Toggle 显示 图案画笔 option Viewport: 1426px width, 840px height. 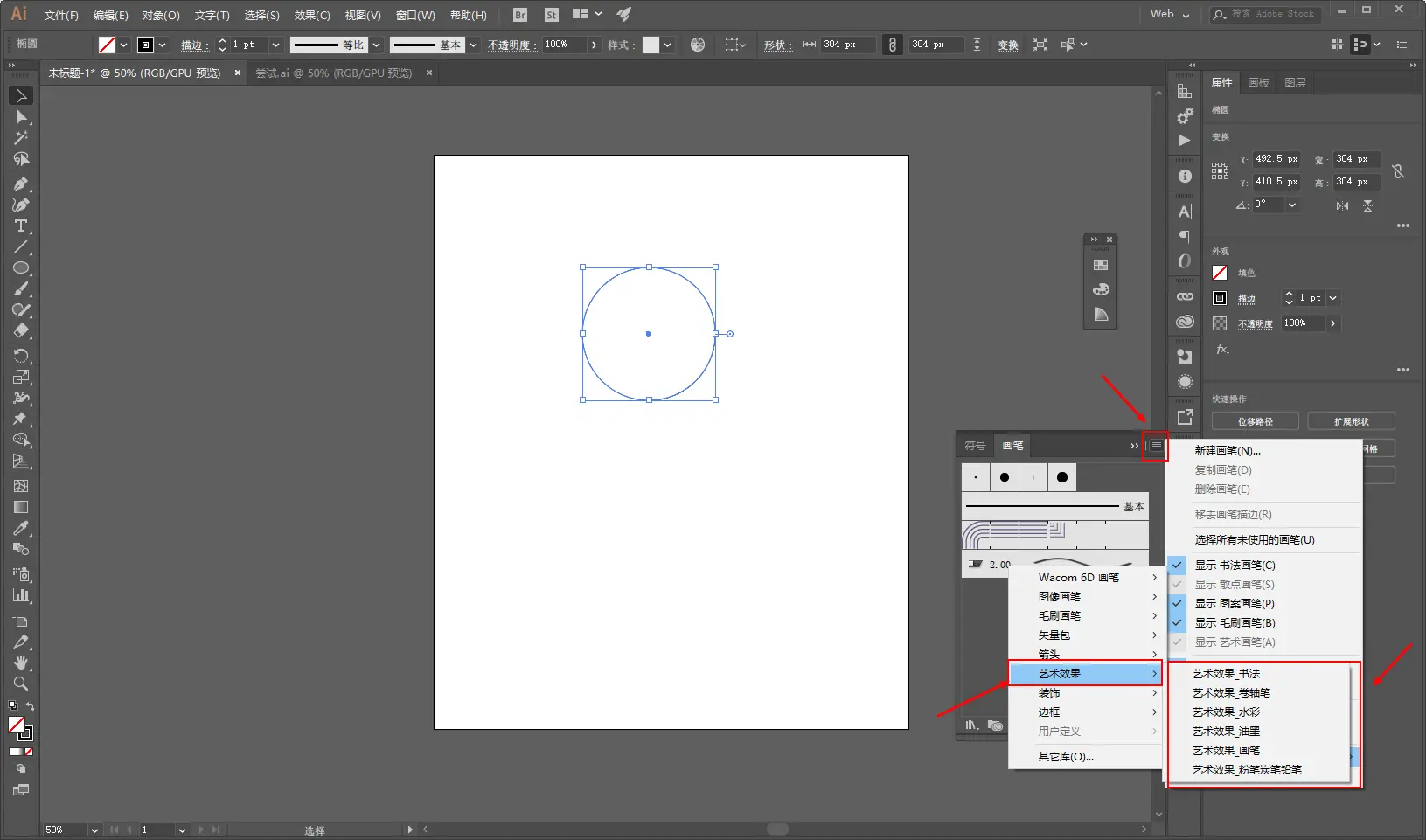pyautogui.click(x=1235, y=604)
